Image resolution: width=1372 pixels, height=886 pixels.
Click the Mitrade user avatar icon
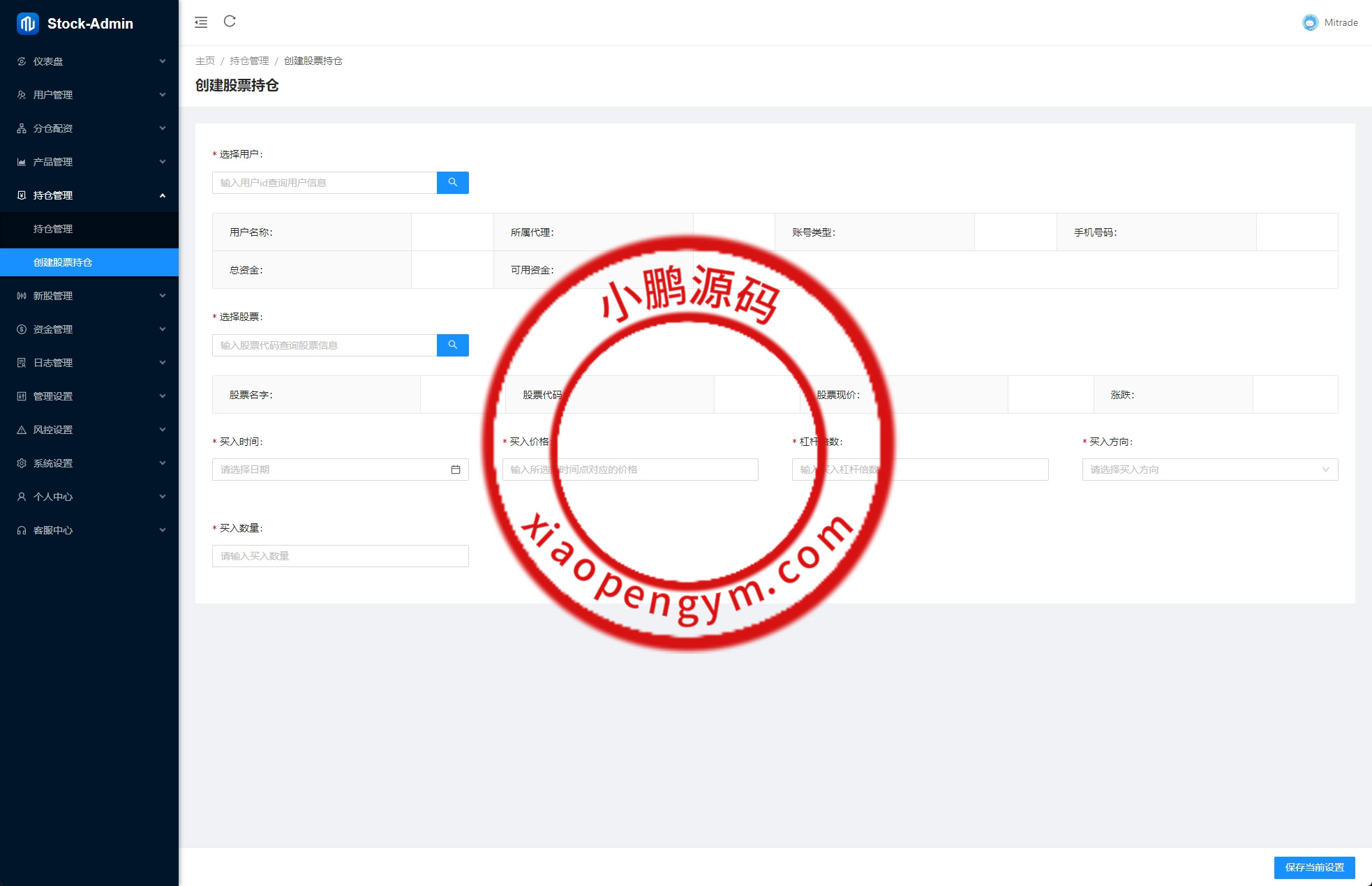pos(1310,22)
